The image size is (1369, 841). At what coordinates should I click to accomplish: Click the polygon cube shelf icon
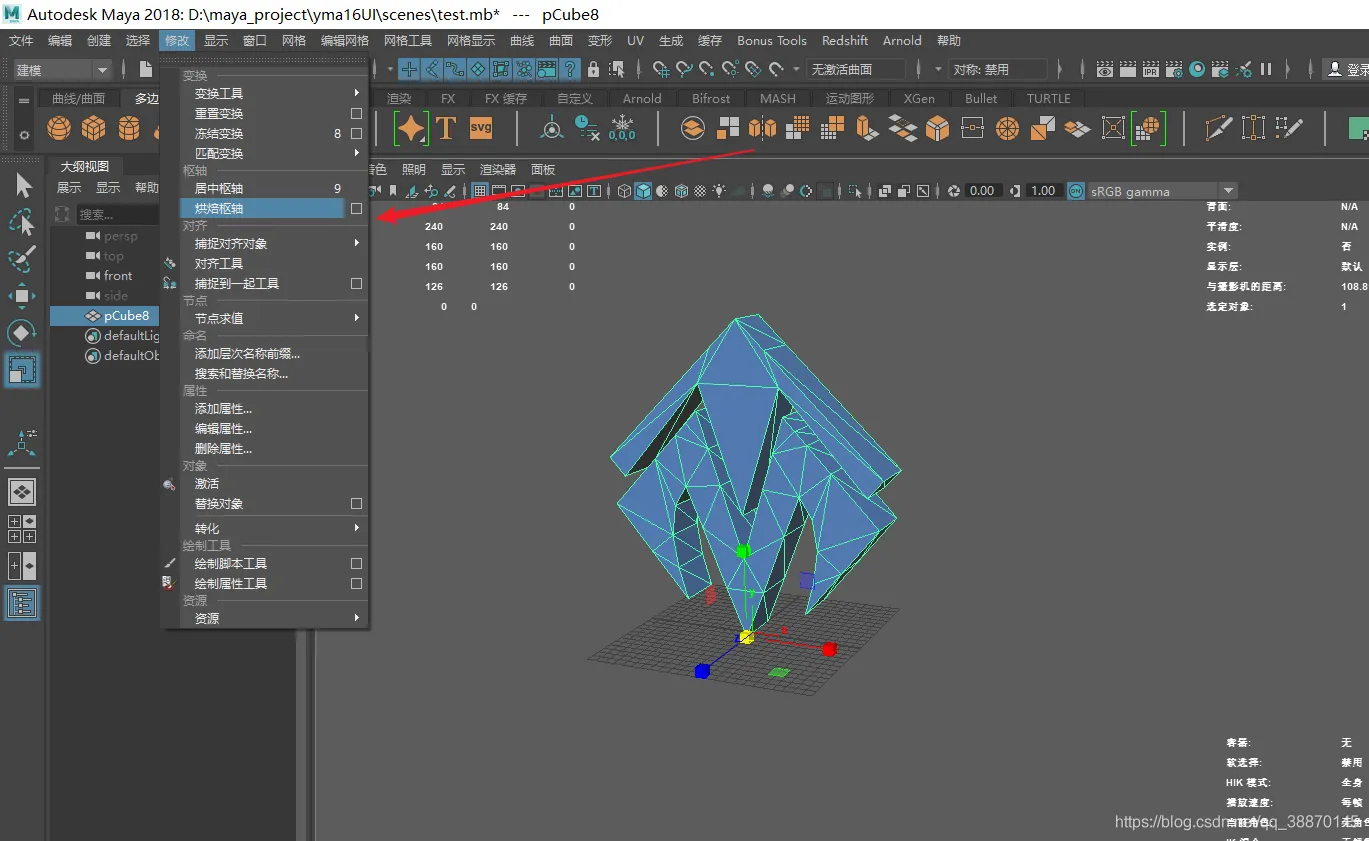coord(94,129)
